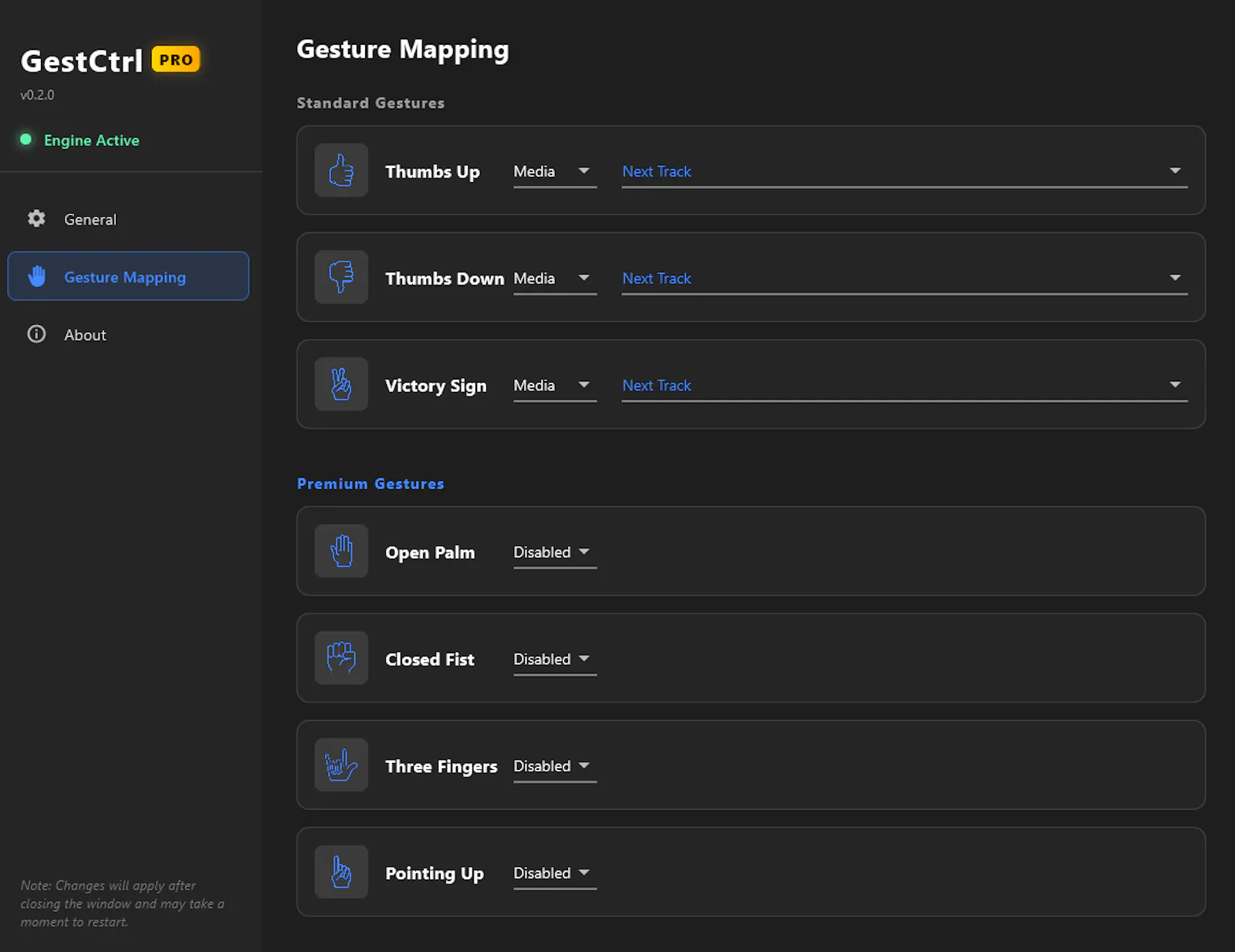Click the Premium Gestures section heading
This screenshot has height=952, width=1235.
coord(370,484)
